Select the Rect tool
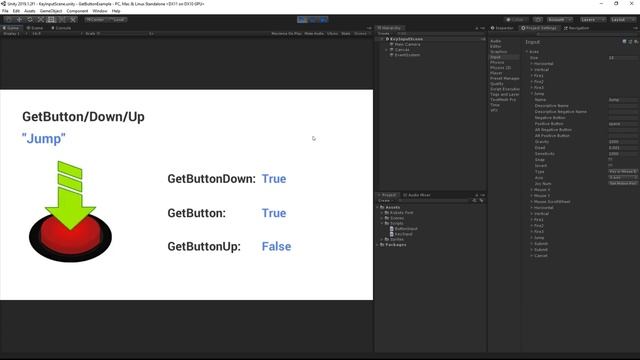 tap(51, 20)
